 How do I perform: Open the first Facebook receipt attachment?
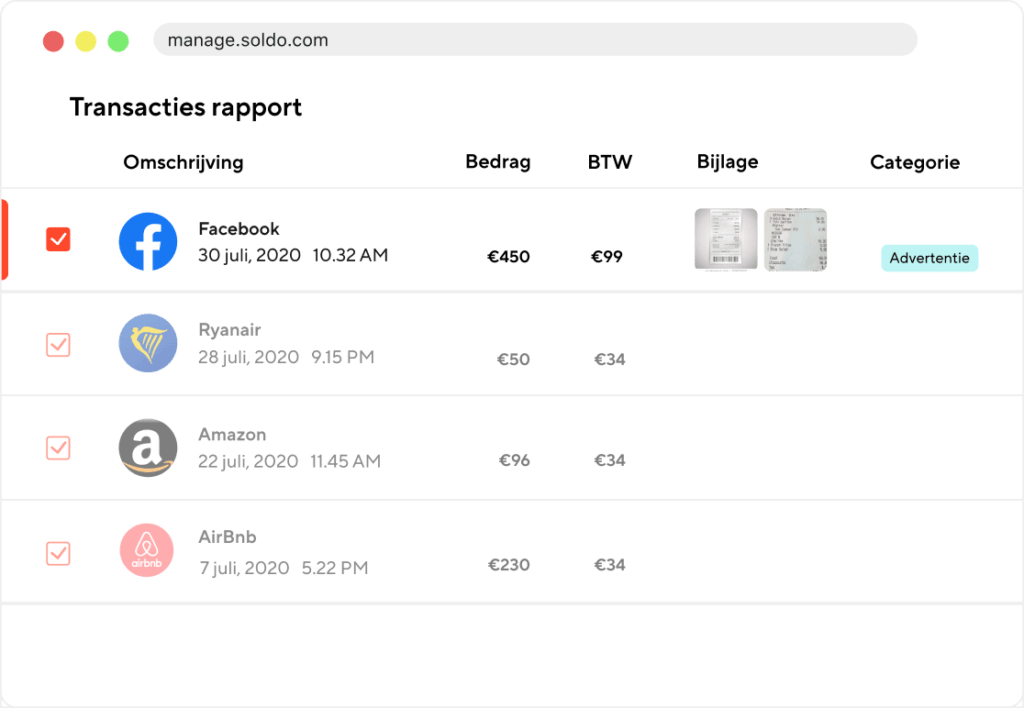pos(726,239)
